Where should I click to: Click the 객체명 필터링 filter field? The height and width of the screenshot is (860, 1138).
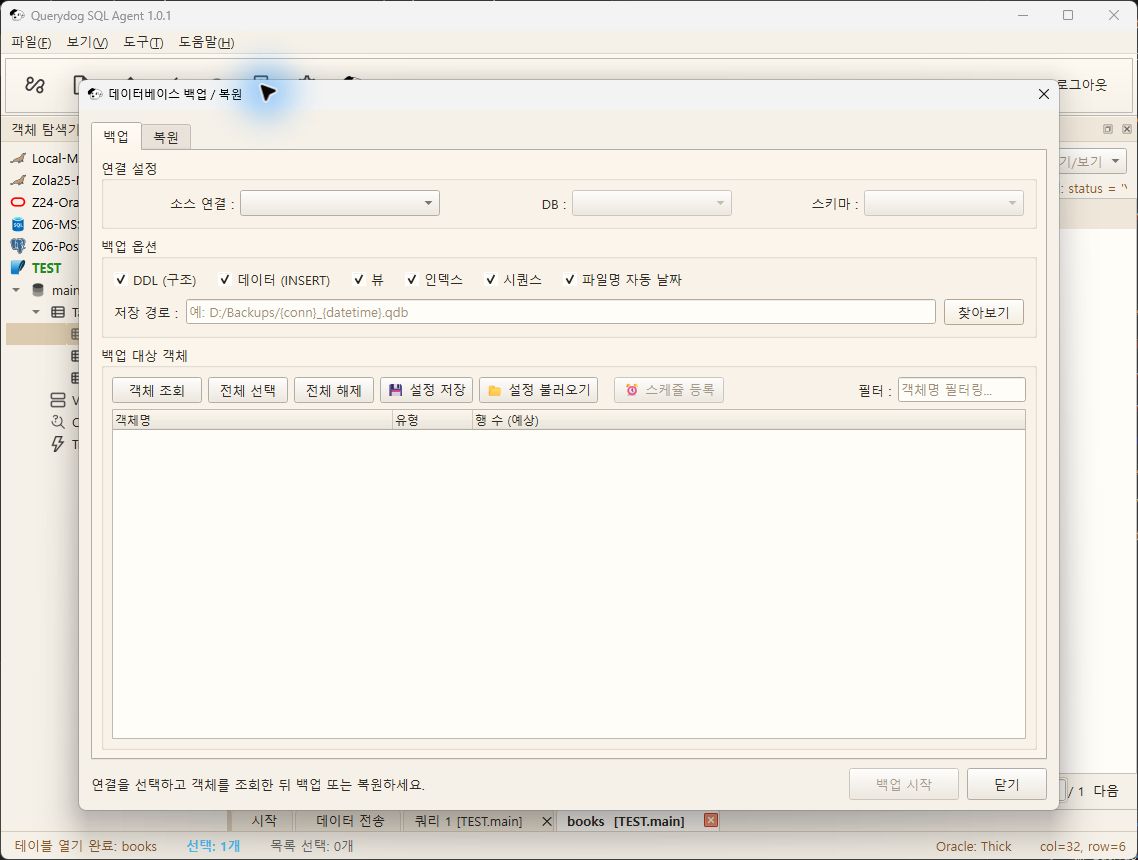click(x=962, y=390)
